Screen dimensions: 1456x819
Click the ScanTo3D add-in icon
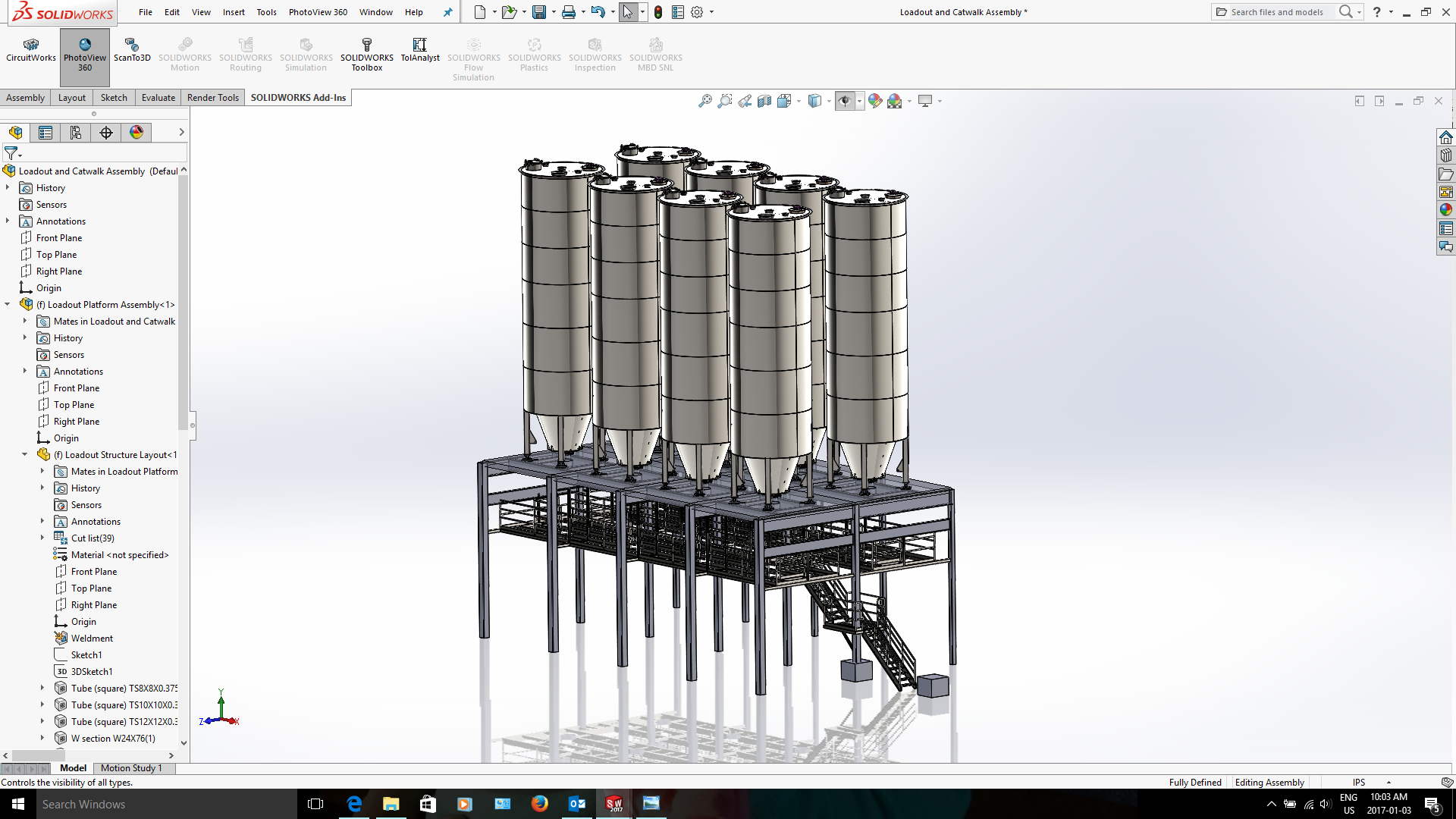pos(132,50)
